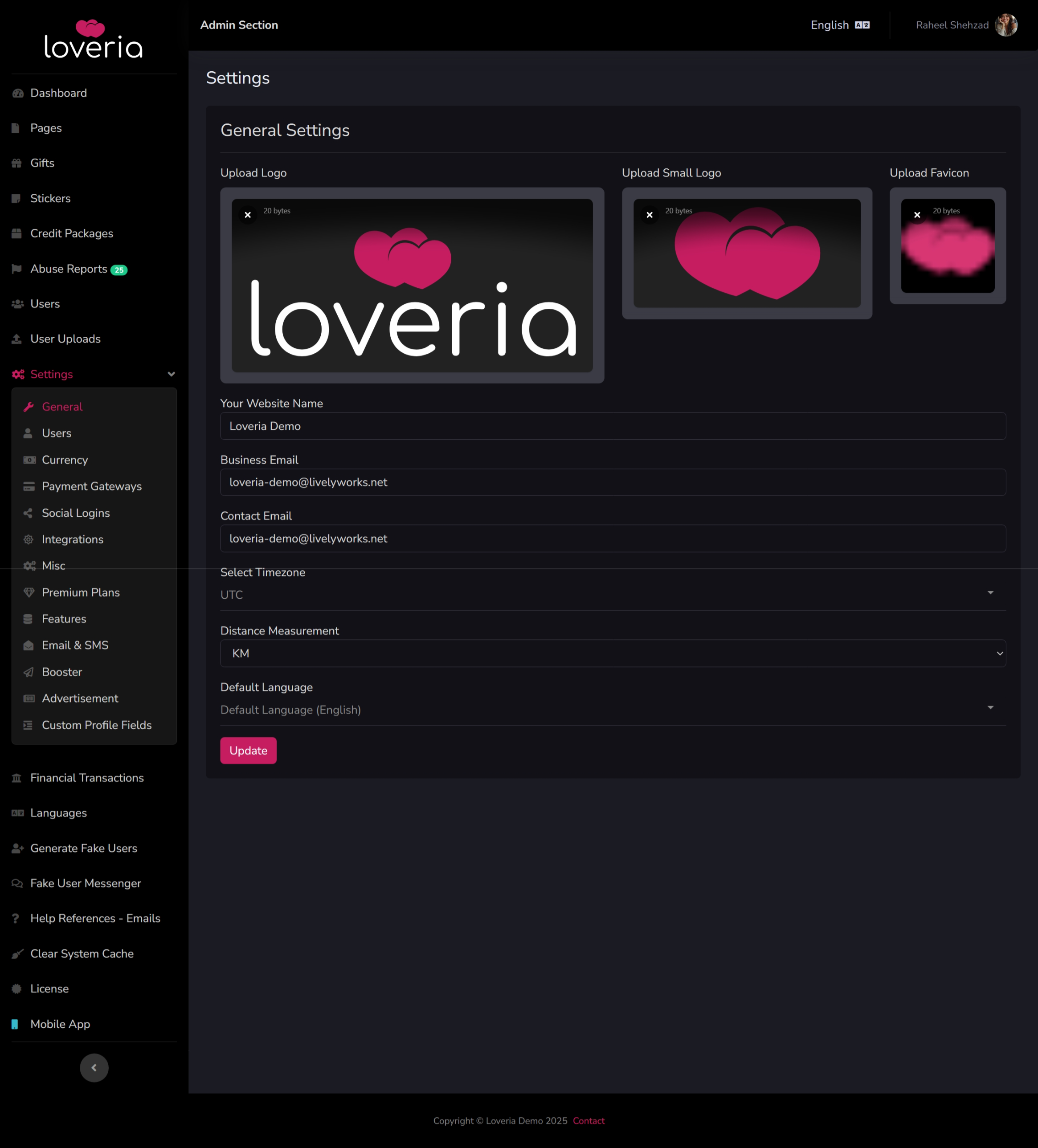Screen dimensions: 1038x1148
Task: Click the Loveria logo in sidebar
Action: (94, 39)
